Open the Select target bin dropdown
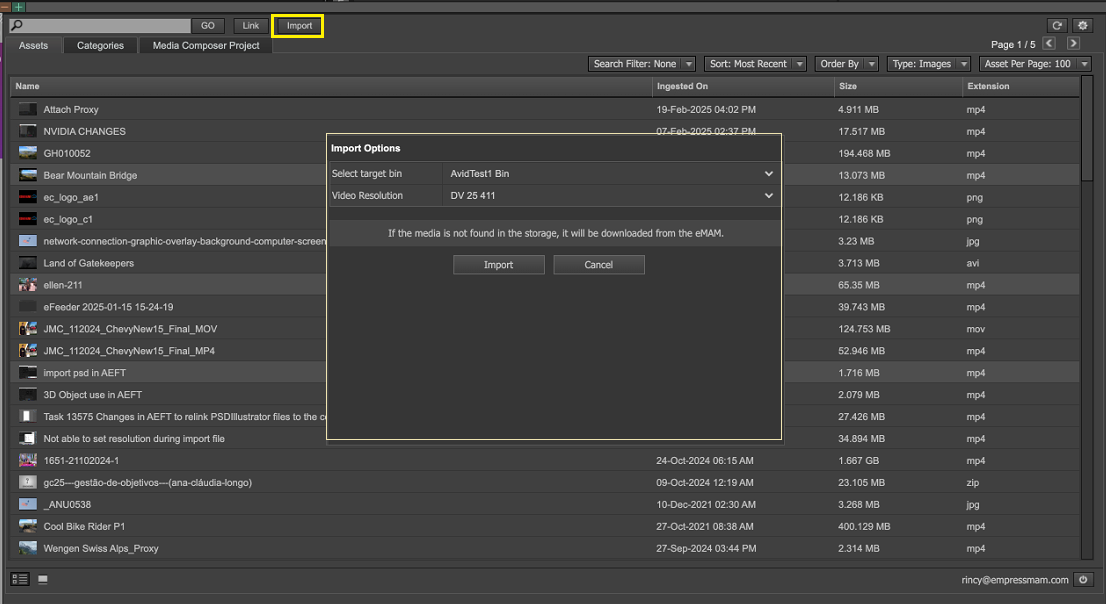 [x=611, y=174]
